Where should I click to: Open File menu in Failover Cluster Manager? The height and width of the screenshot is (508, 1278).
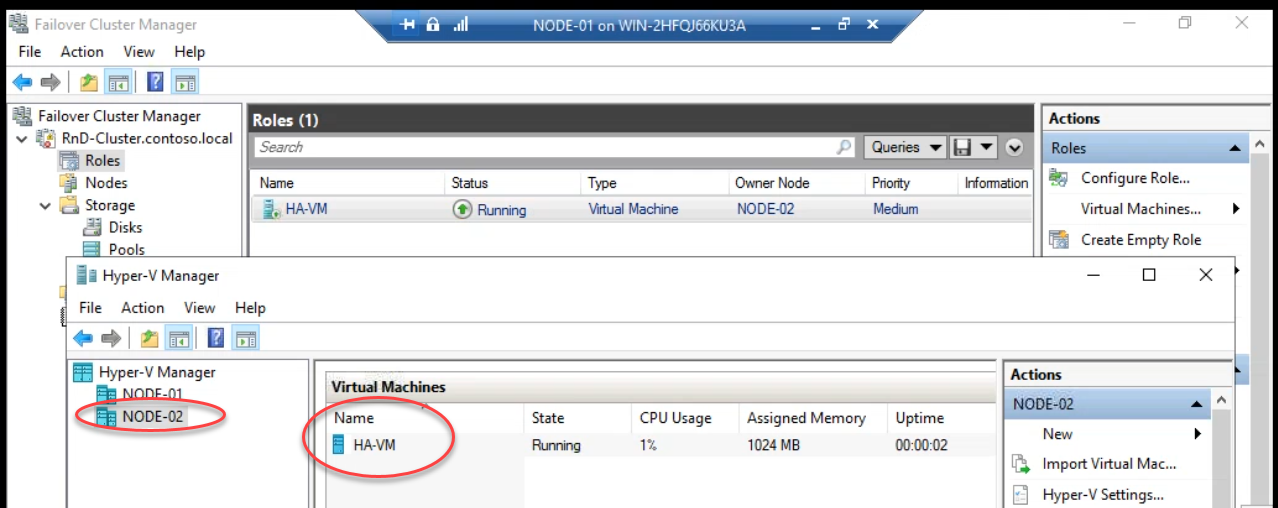[x=30, y=51]
